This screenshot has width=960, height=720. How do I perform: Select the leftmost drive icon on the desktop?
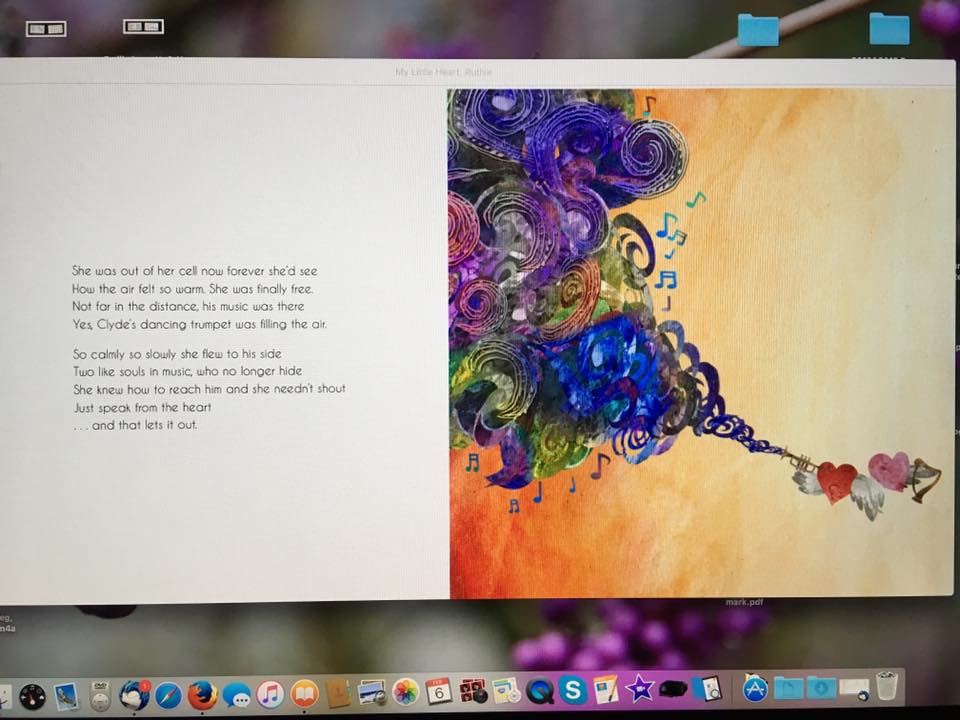point(46,28)
